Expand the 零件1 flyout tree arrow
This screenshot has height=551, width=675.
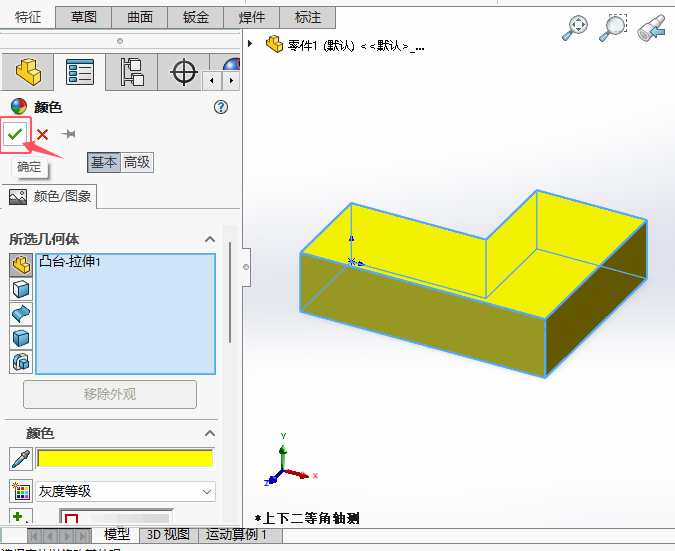coord(250,44)
